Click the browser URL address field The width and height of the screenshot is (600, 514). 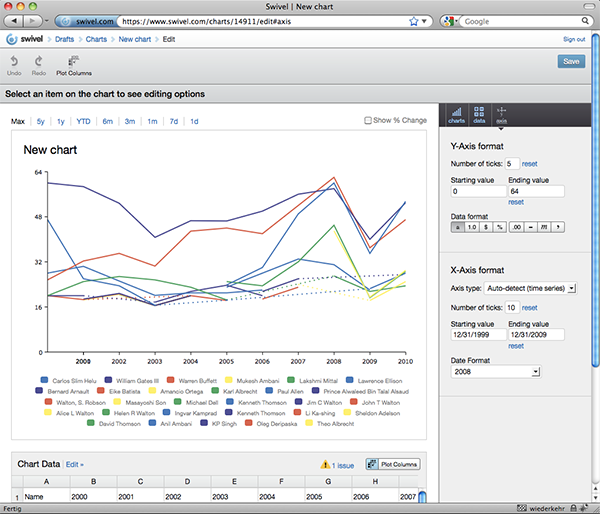(x=264, y=21)
